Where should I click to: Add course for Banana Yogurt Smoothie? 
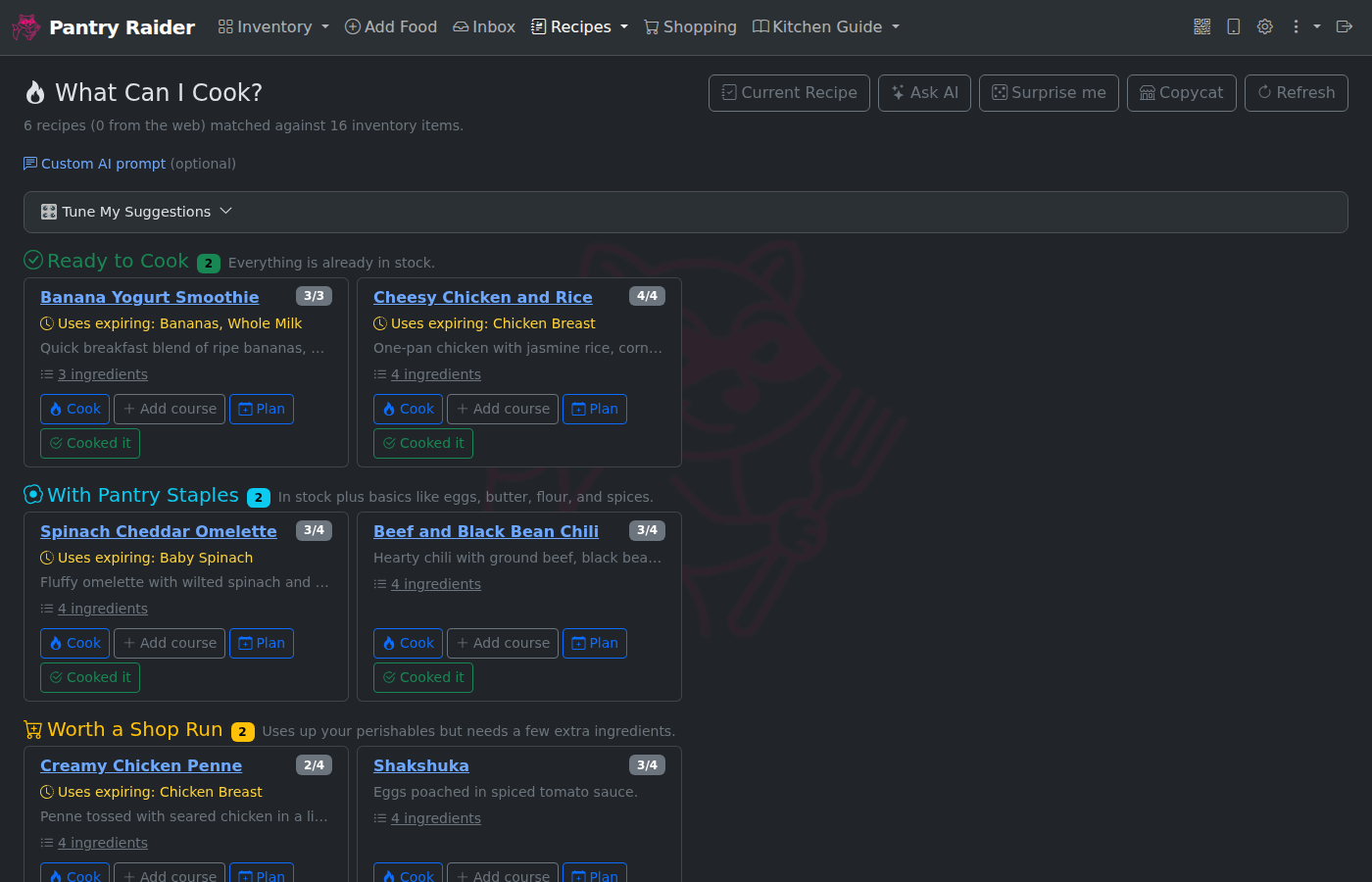tap(170, 409)
